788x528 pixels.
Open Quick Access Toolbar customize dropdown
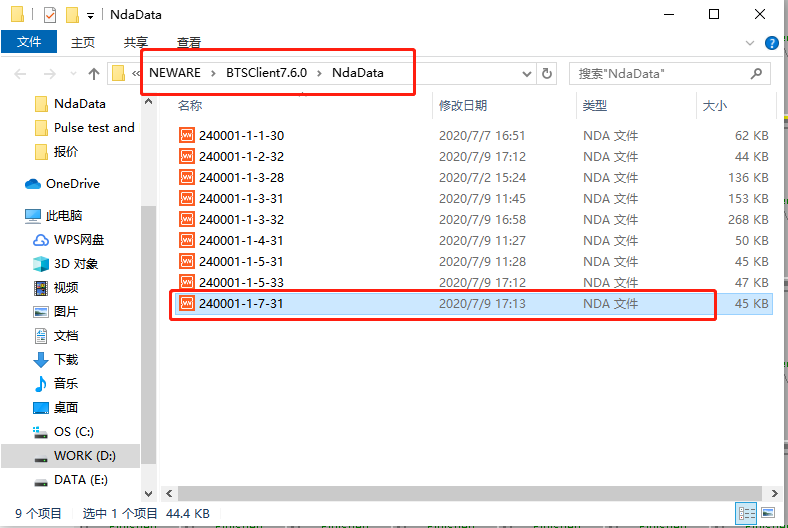[x=90, y=16]
